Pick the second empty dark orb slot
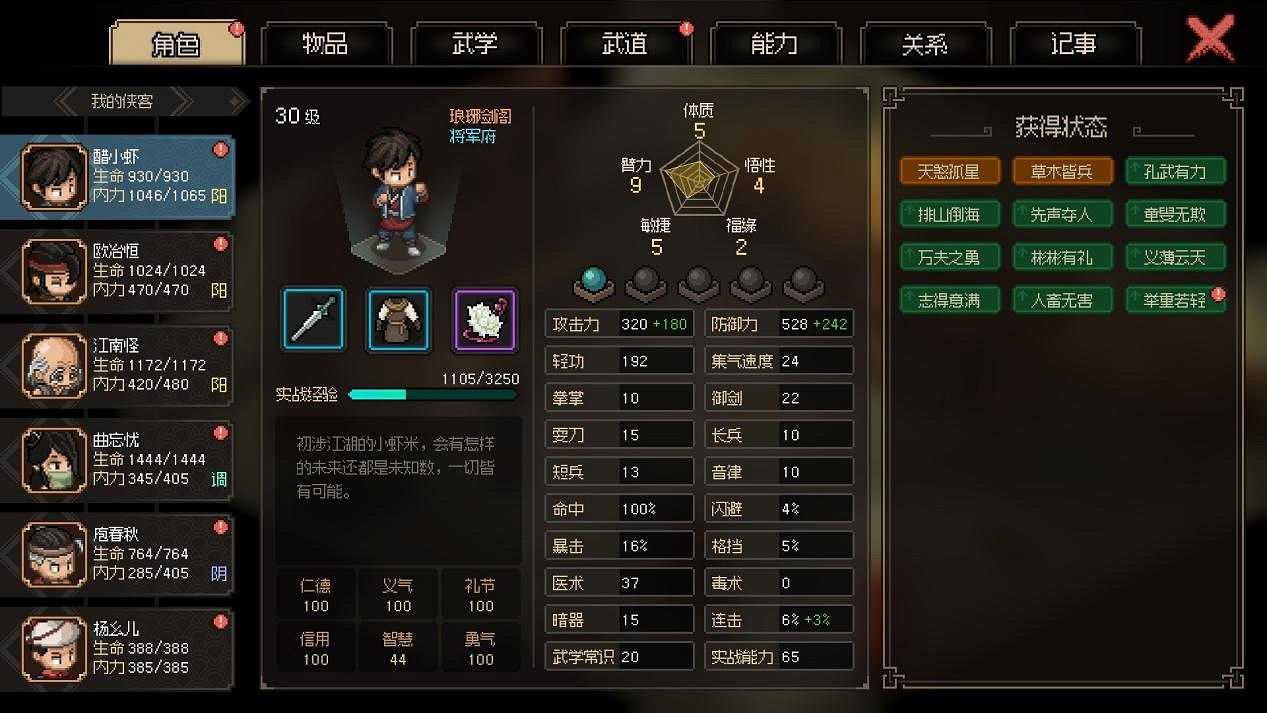 point(698,283)
